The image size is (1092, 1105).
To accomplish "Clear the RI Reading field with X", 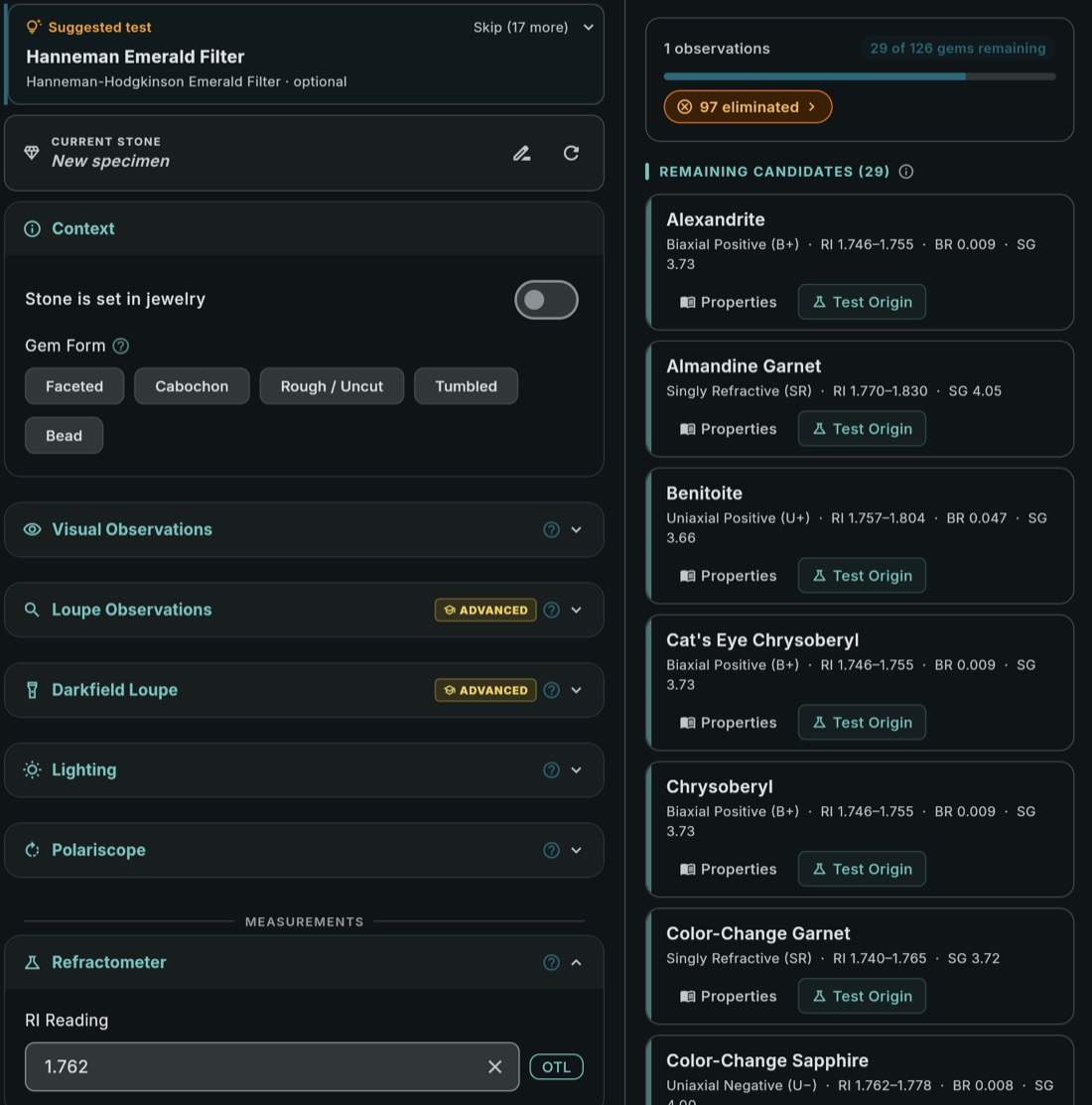I will point(494,1067).
